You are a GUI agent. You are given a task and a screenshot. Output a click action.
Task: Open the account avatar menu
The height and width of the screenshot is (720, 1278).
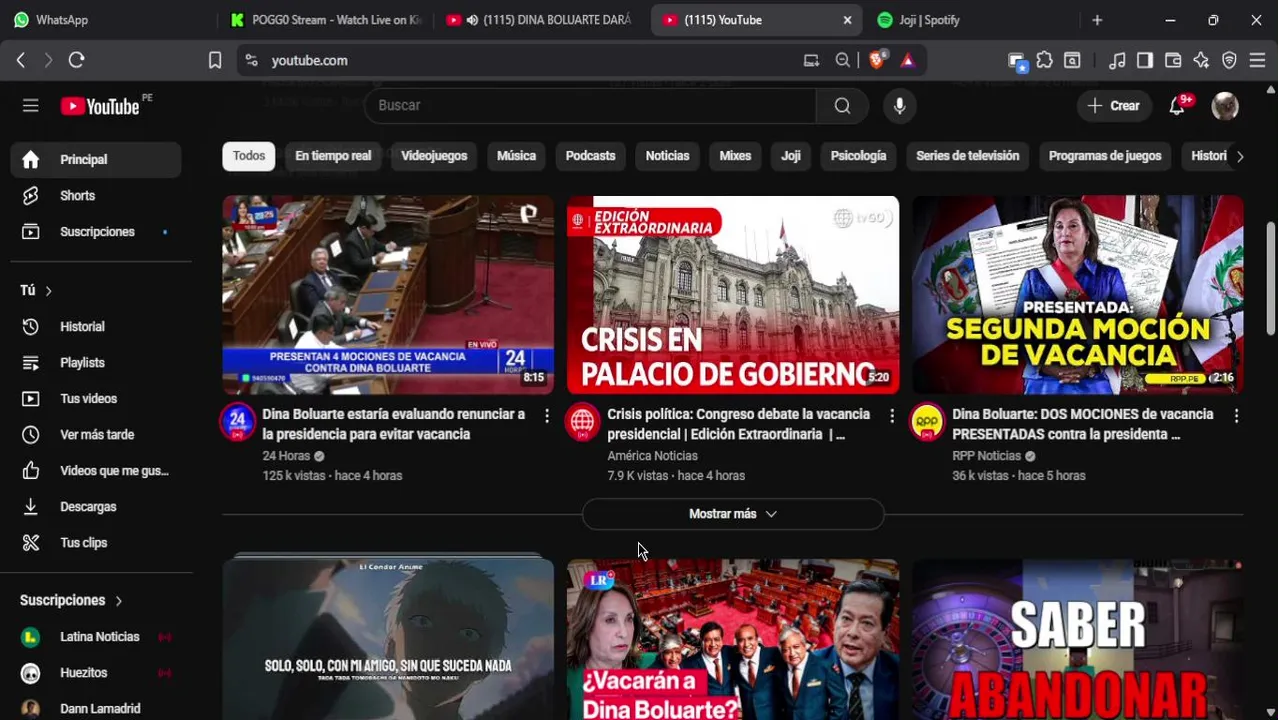(x=1225, y=106)
